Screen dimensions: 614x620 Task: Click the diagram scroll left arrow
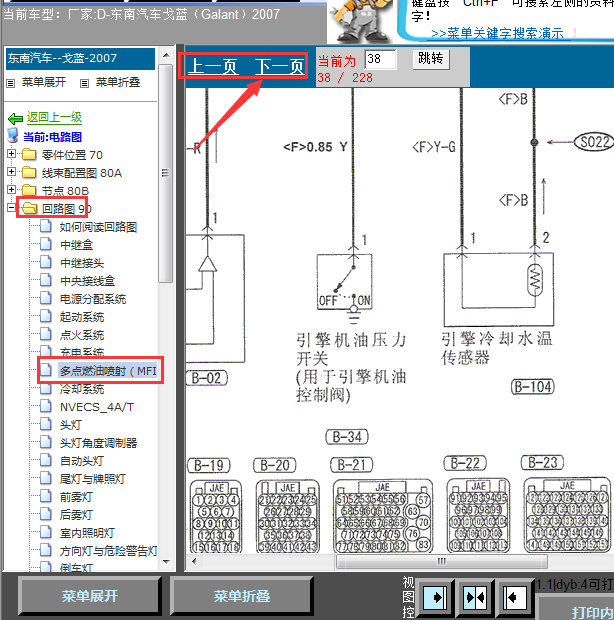click(x=194, y=561)
